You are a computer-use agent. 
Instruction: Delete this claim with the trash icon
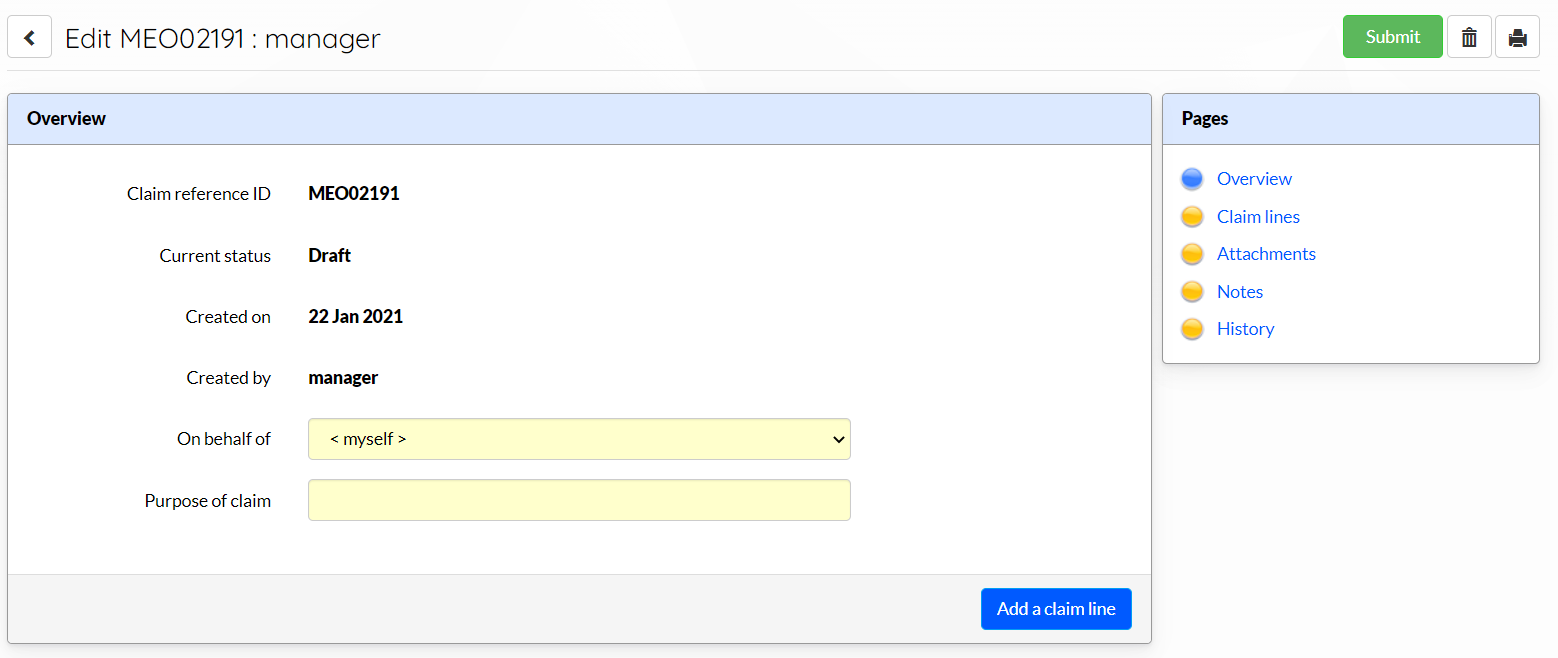[x=1469, y=37]
